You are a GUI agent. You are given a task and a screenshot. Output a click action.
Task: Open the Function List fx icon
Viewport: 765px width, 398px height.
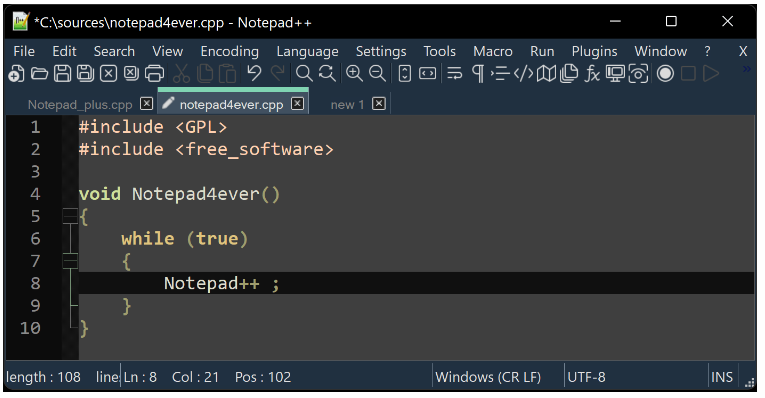[592, 74]
